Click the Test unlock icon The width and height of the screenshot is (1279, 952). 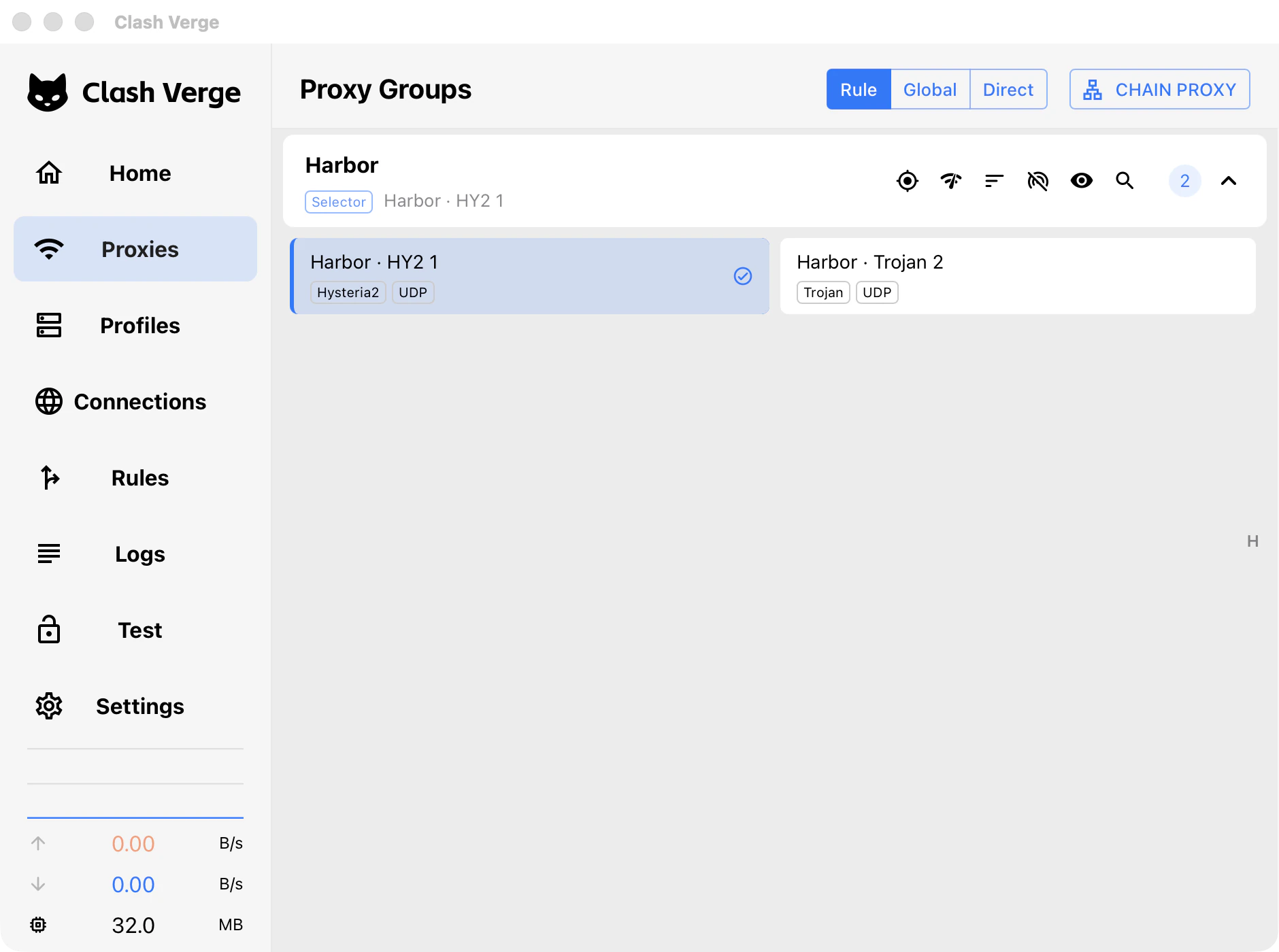click(x=49, y=629)
